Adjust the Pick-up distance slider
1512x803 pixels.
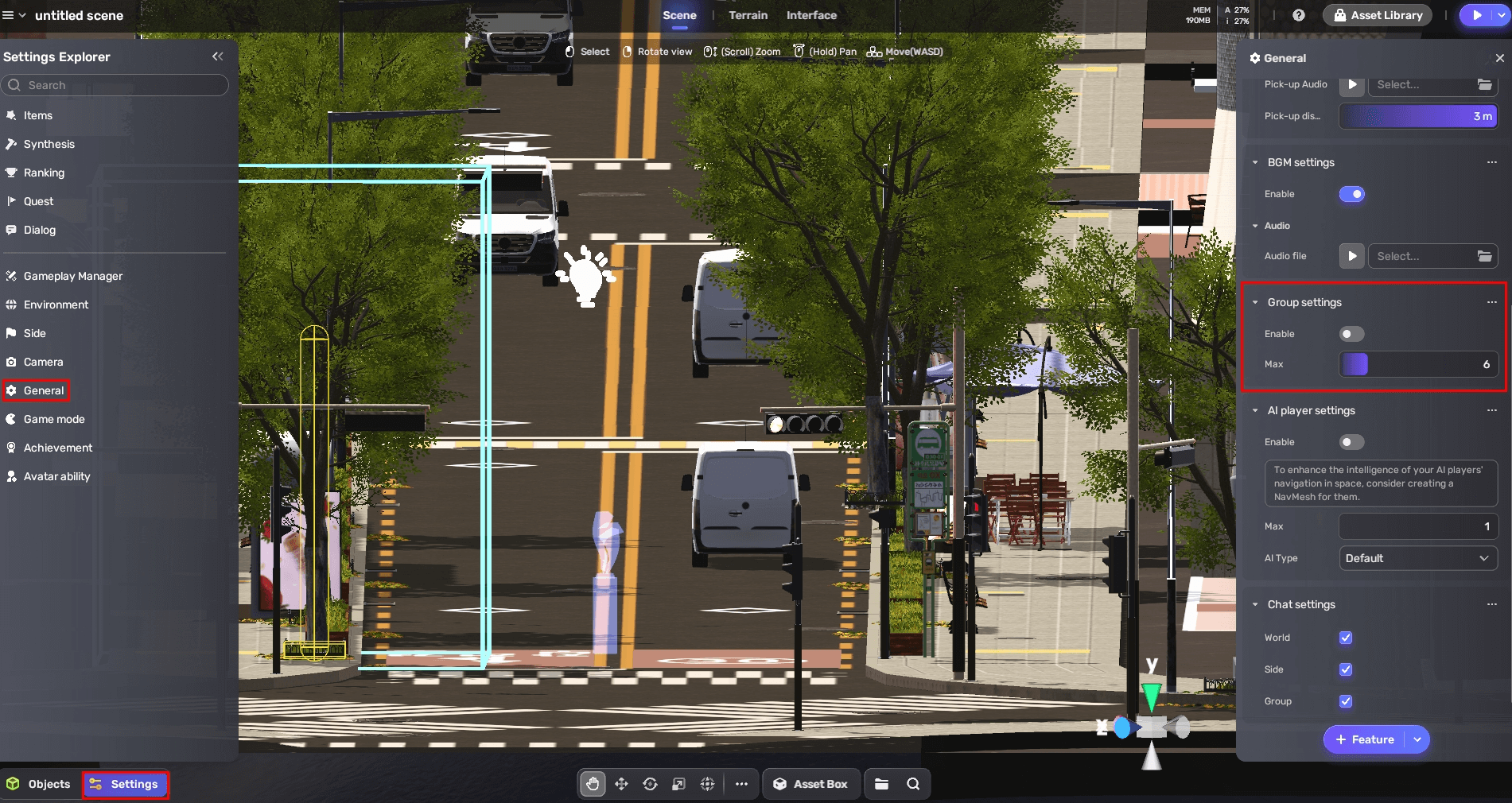click(1417, 116)
